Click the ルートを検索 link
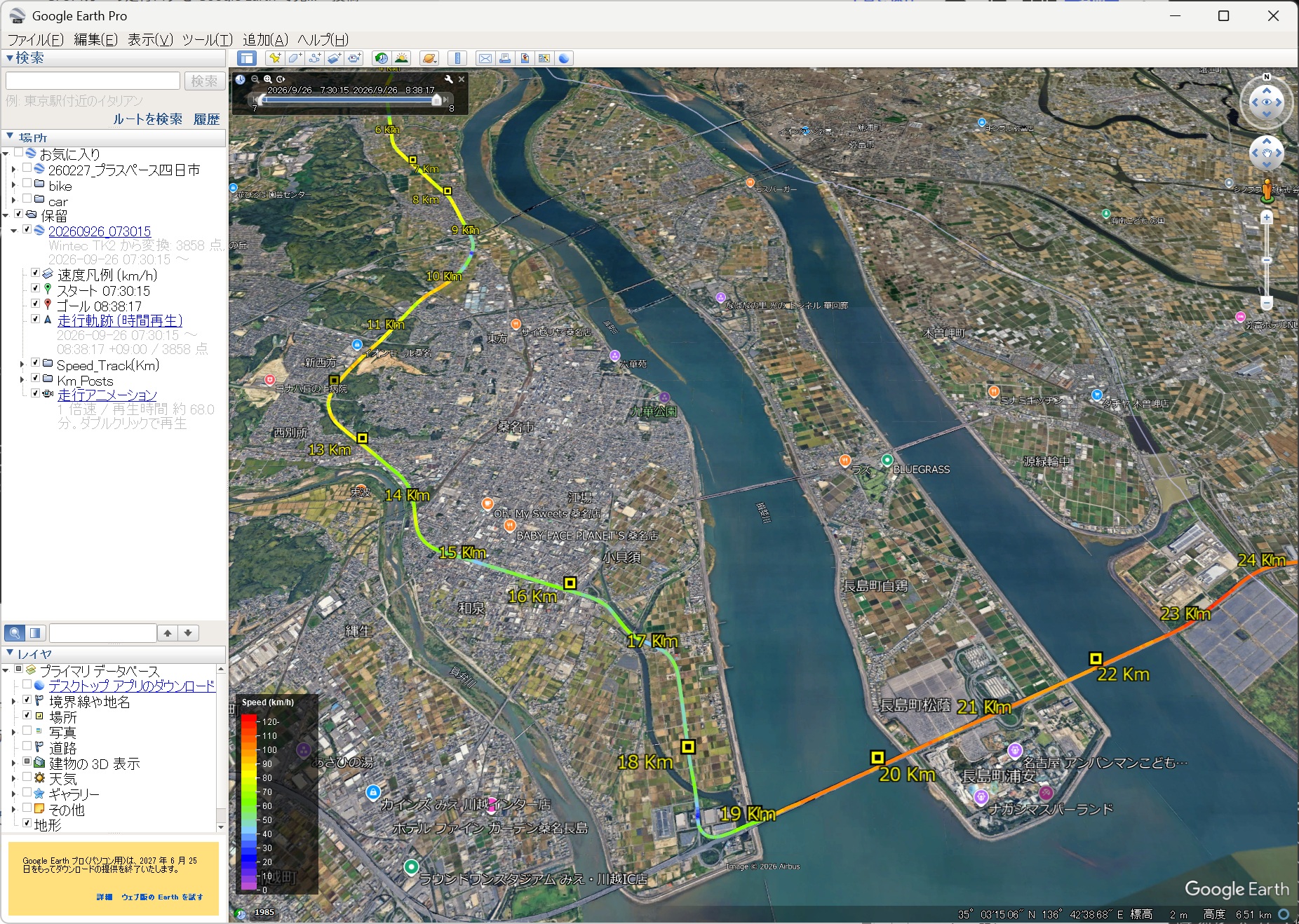This screenshot has width=1299, height=924. tap(147, 119)
